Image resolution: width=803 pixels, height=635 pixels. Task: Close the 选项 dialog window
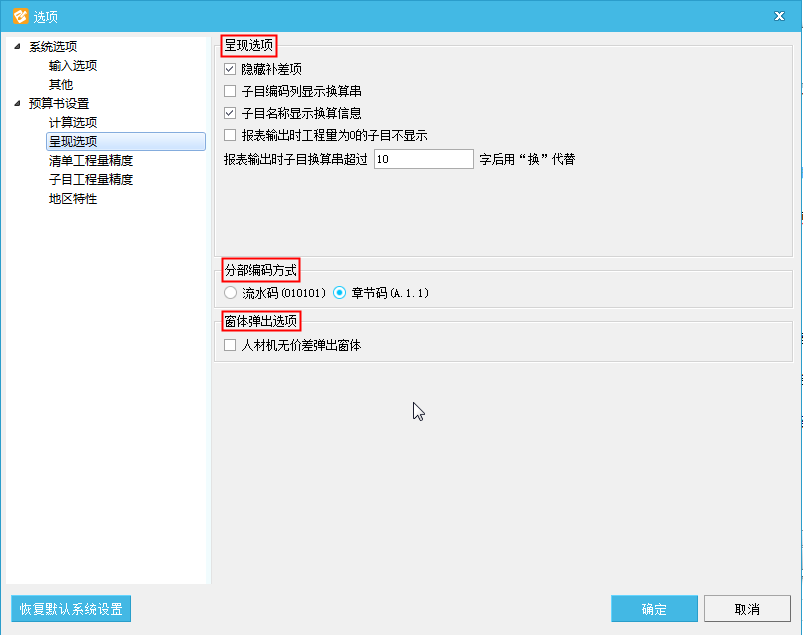[x=779, y=15]
